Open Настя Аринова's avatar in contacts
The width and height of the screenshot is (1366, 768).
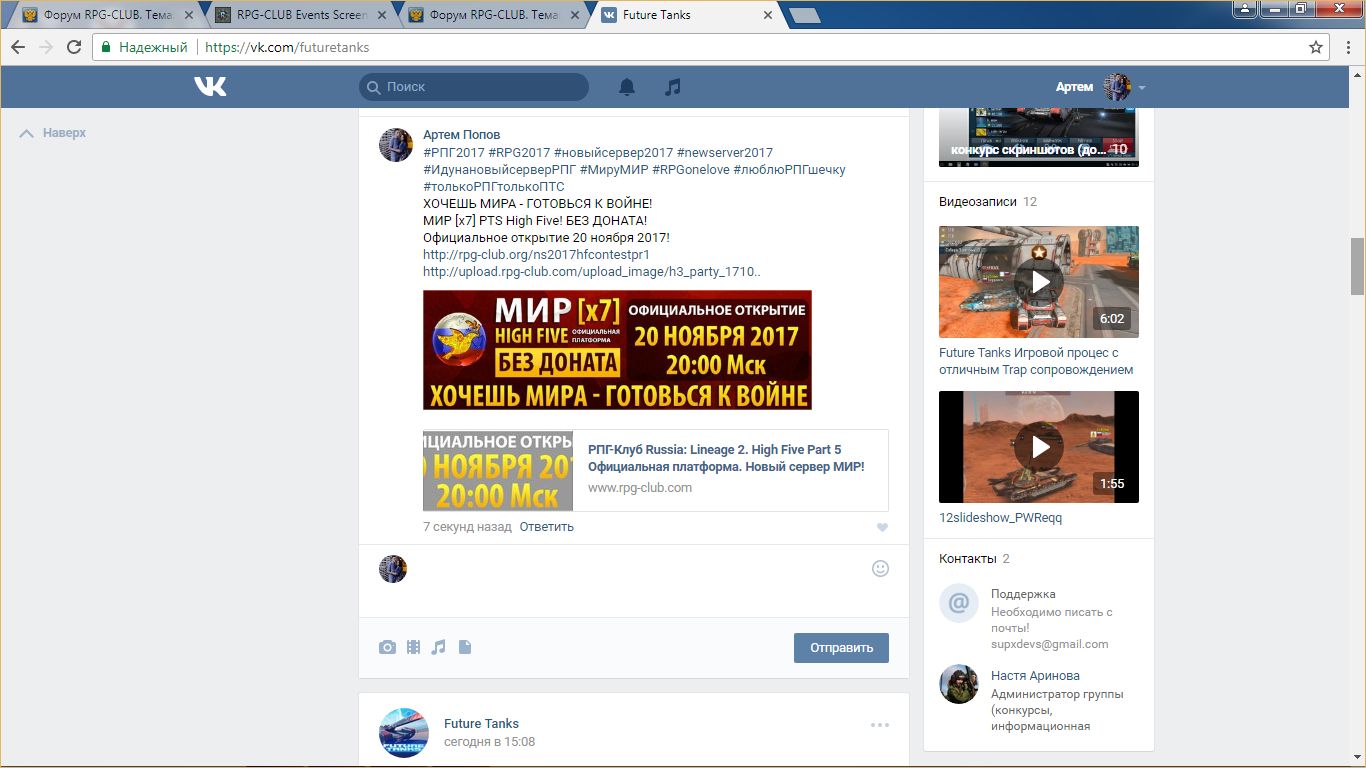[959, 684]
